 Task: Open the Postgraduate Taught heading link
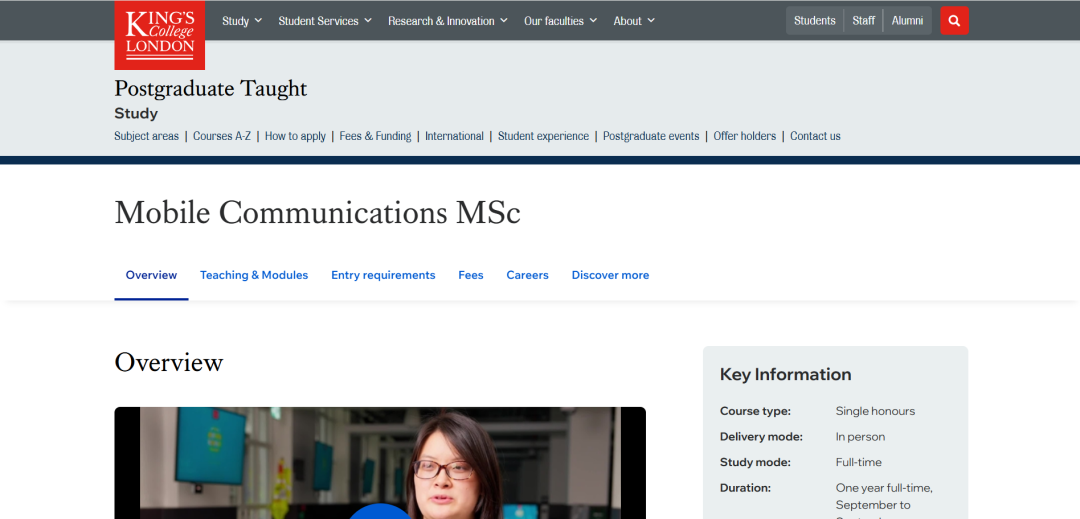click(x=211, y=89)
